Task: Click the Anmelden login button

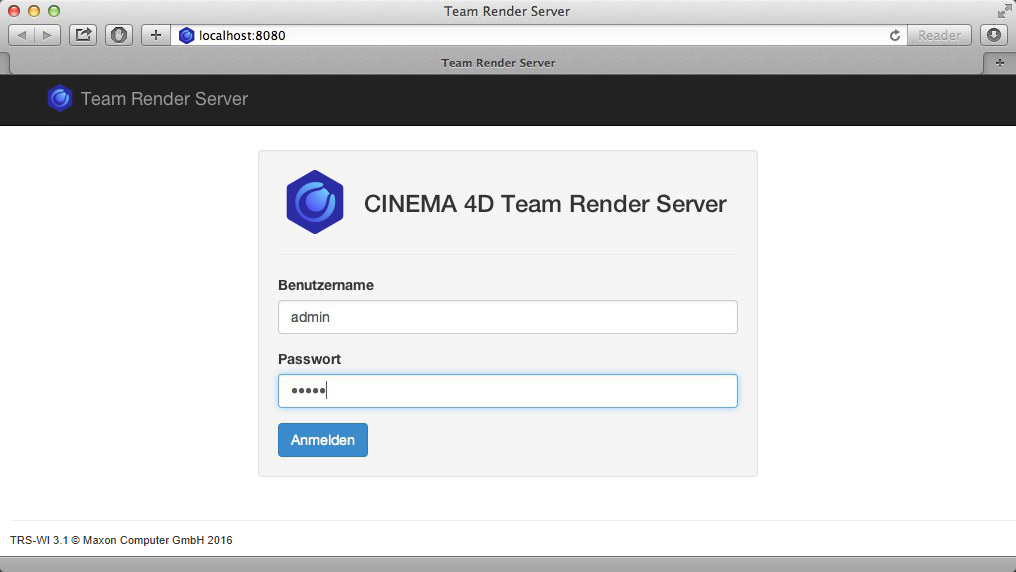Action: [x=322, y=440]
